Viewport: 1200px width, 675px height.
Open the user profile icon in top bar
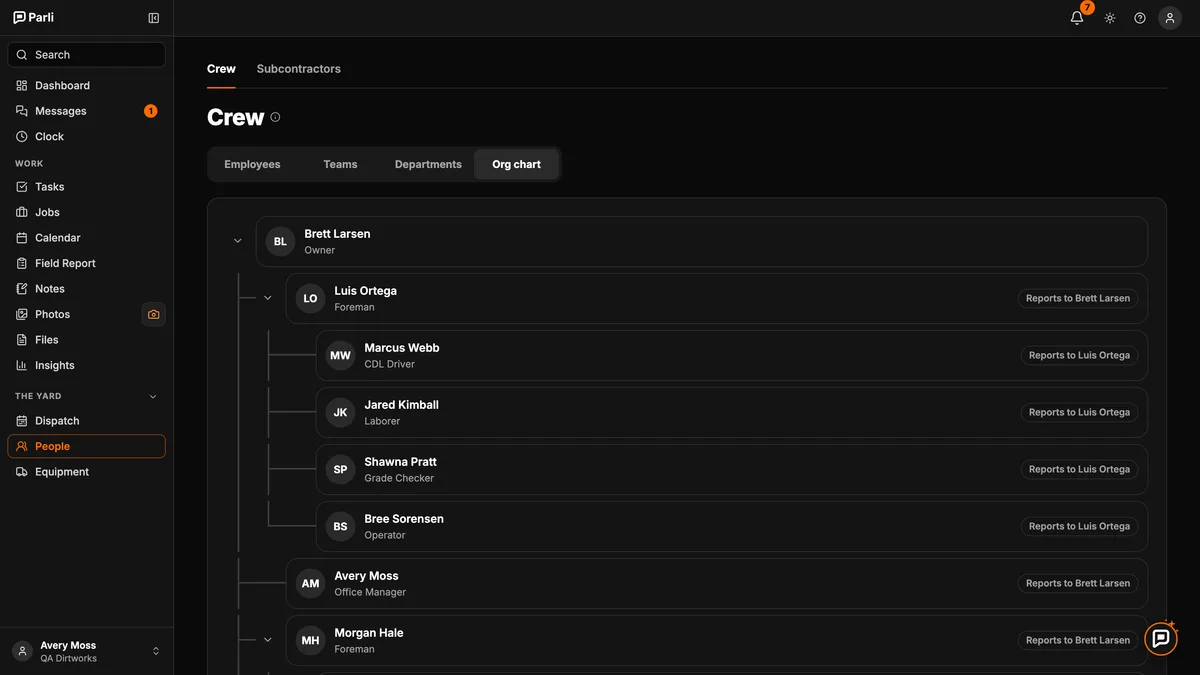1170,18
